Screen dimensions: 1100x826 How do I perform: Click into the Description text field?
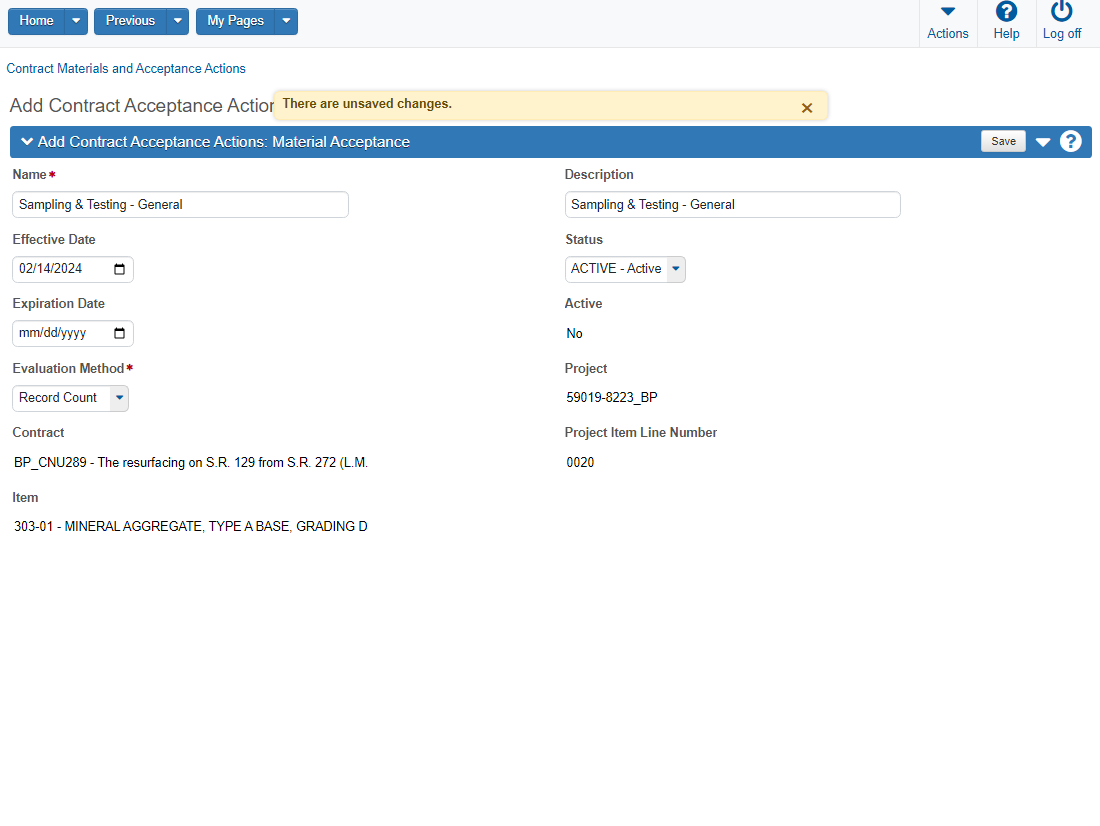click(x=732, y=205)
